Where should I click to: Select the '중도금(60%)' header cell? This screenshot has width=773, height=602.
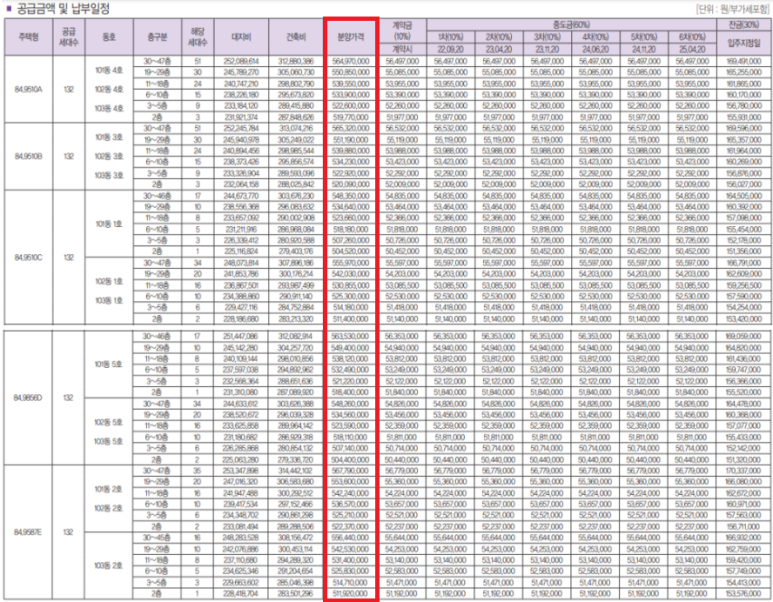pos(571,25)
